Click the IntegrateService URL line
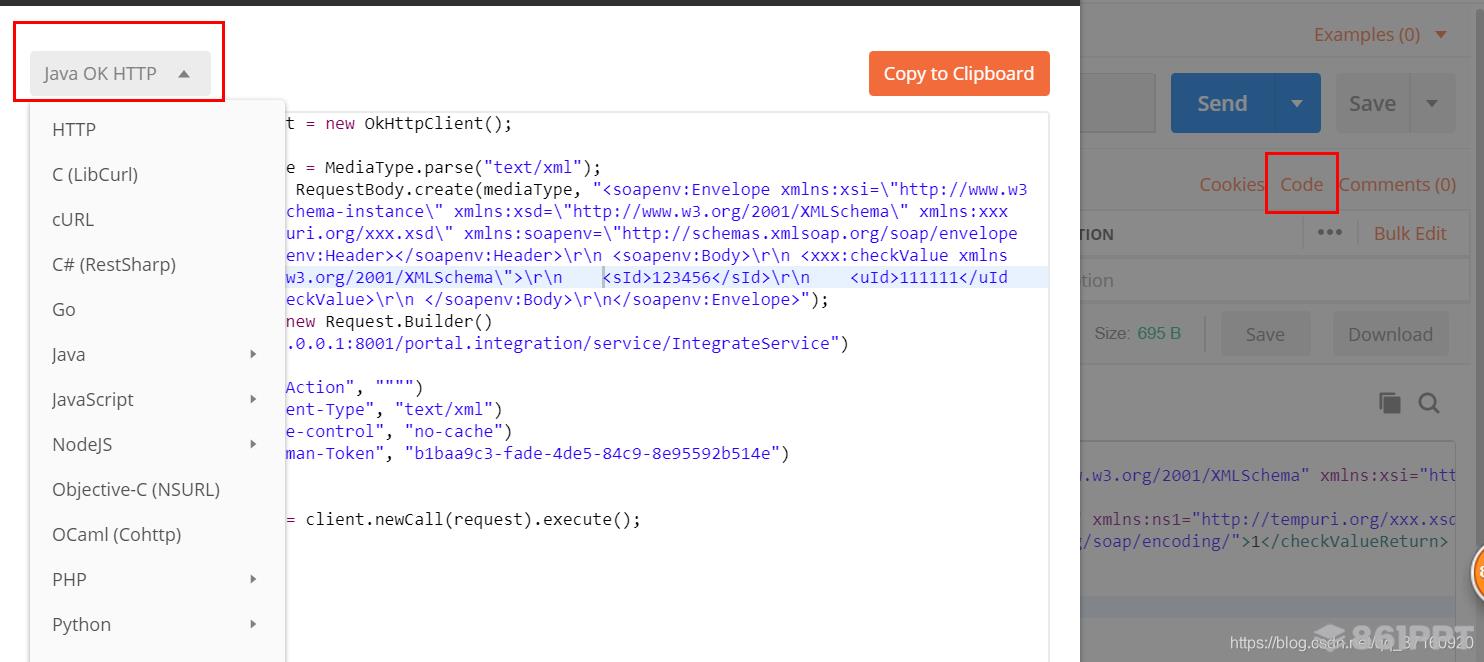The image size is (1484, 662). click(567, 343)
